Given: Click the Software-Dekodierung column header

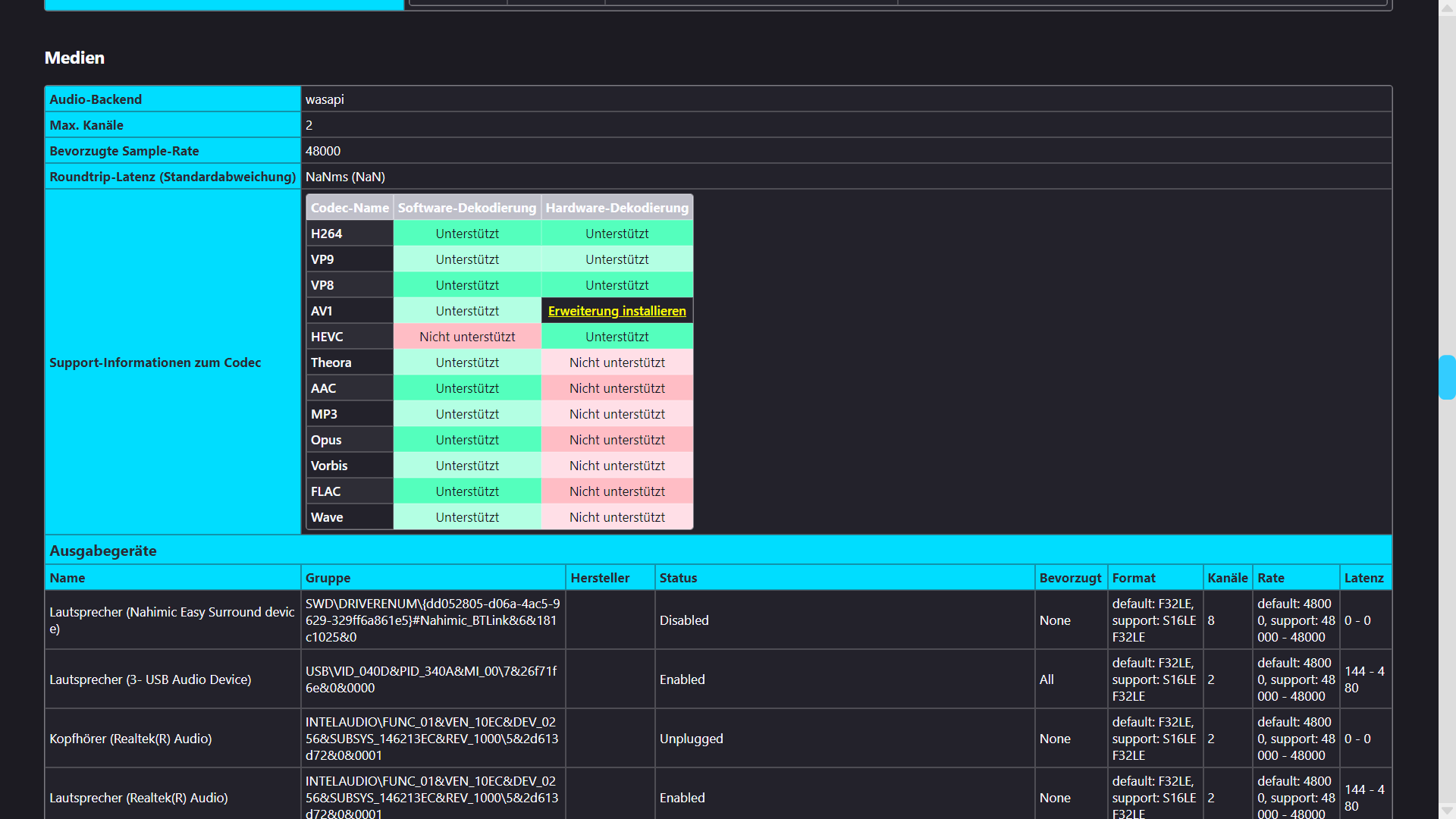Looking at the screenshot, I should (466, 208).
